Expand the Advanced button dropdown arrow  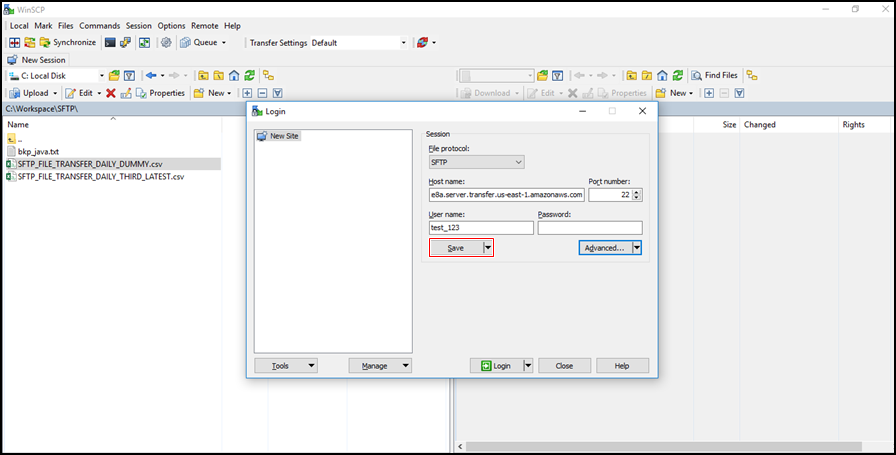point(637,248)
